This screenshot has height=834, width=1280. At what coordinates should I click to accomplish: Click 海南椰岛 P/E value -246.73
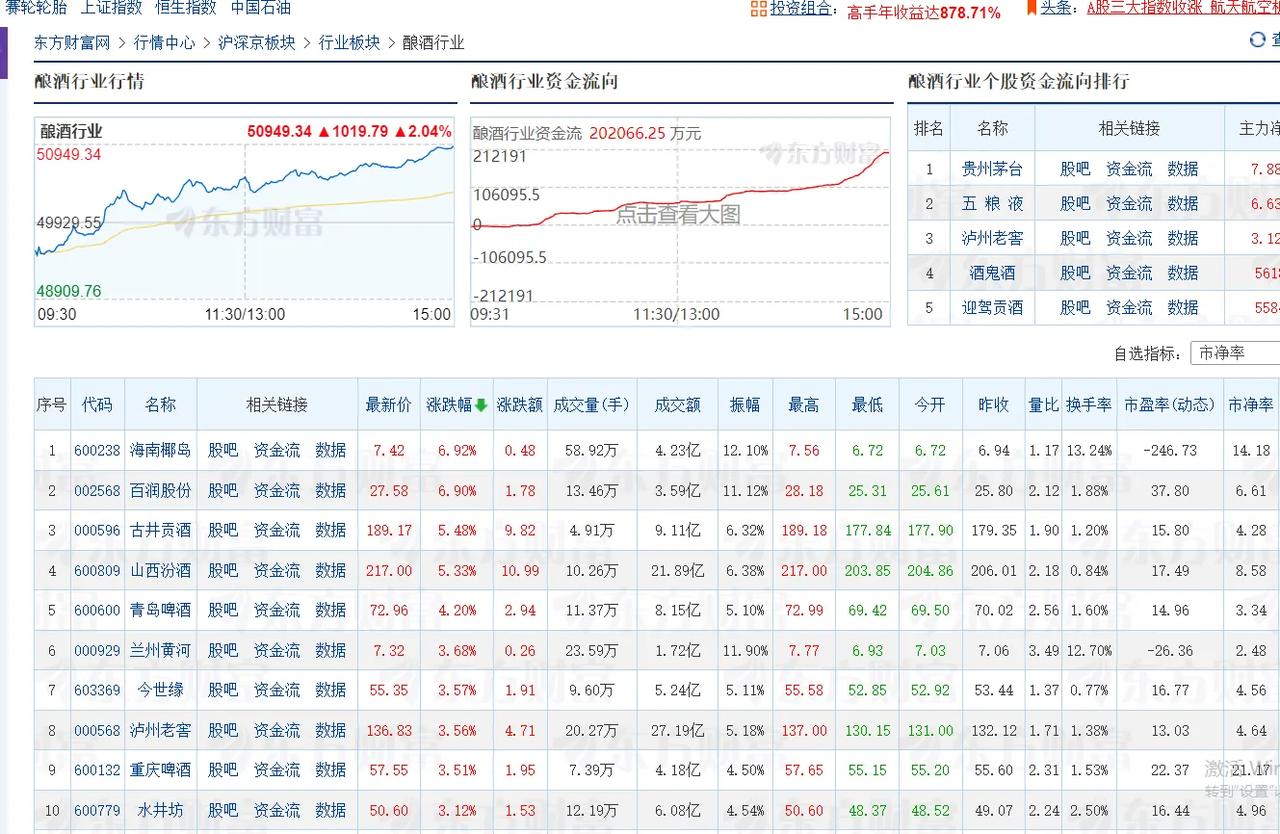[x=1169, y=451]
